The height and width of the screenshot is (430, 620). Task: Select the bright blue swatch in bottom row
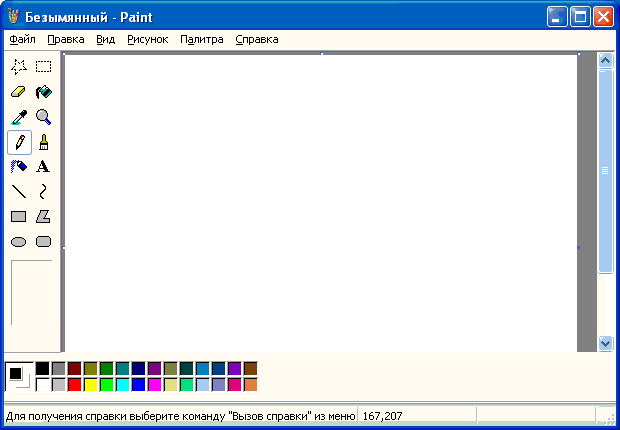tap(139, 385)
